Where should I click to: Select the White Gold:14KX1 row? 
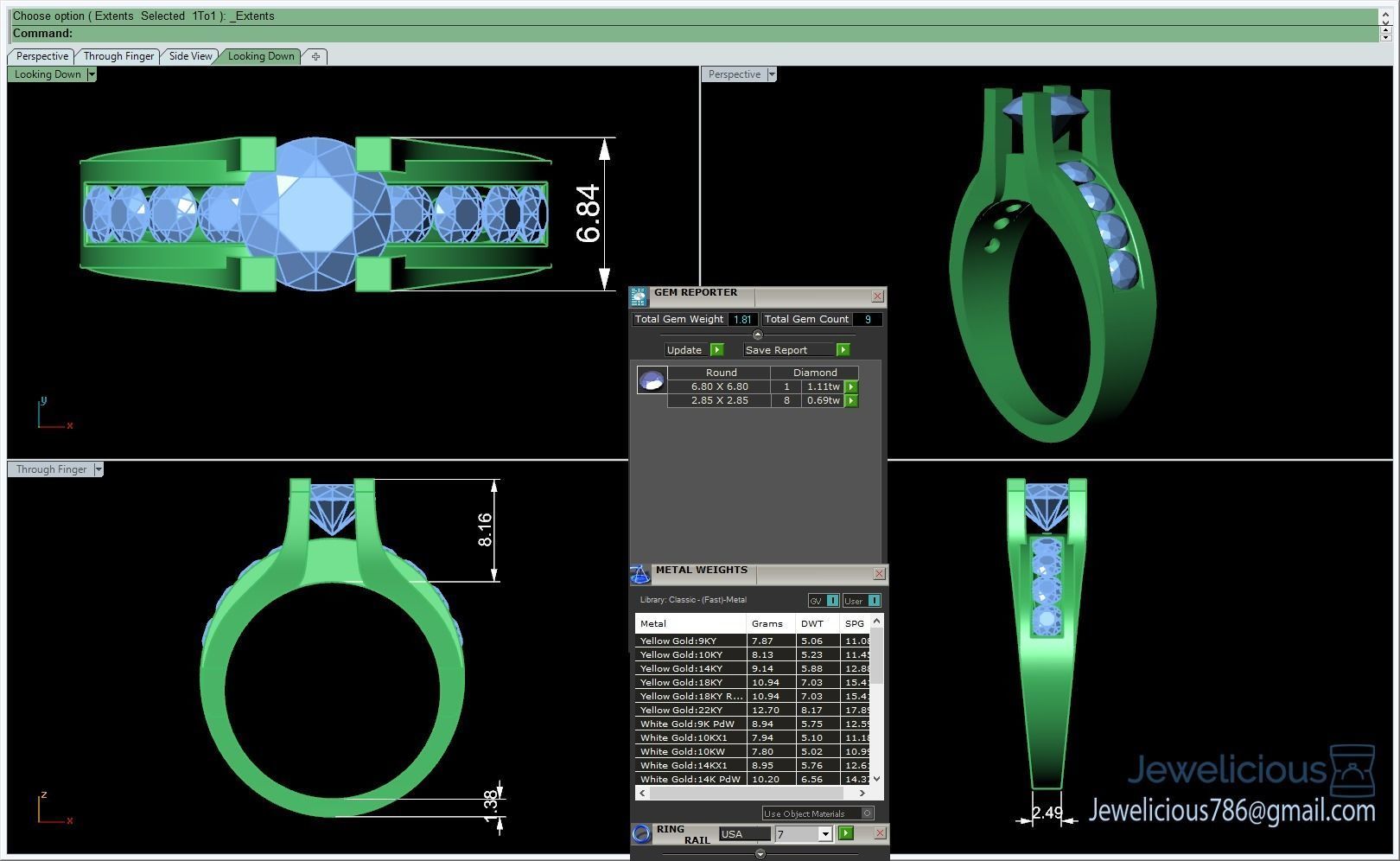[x=753, y=766]
